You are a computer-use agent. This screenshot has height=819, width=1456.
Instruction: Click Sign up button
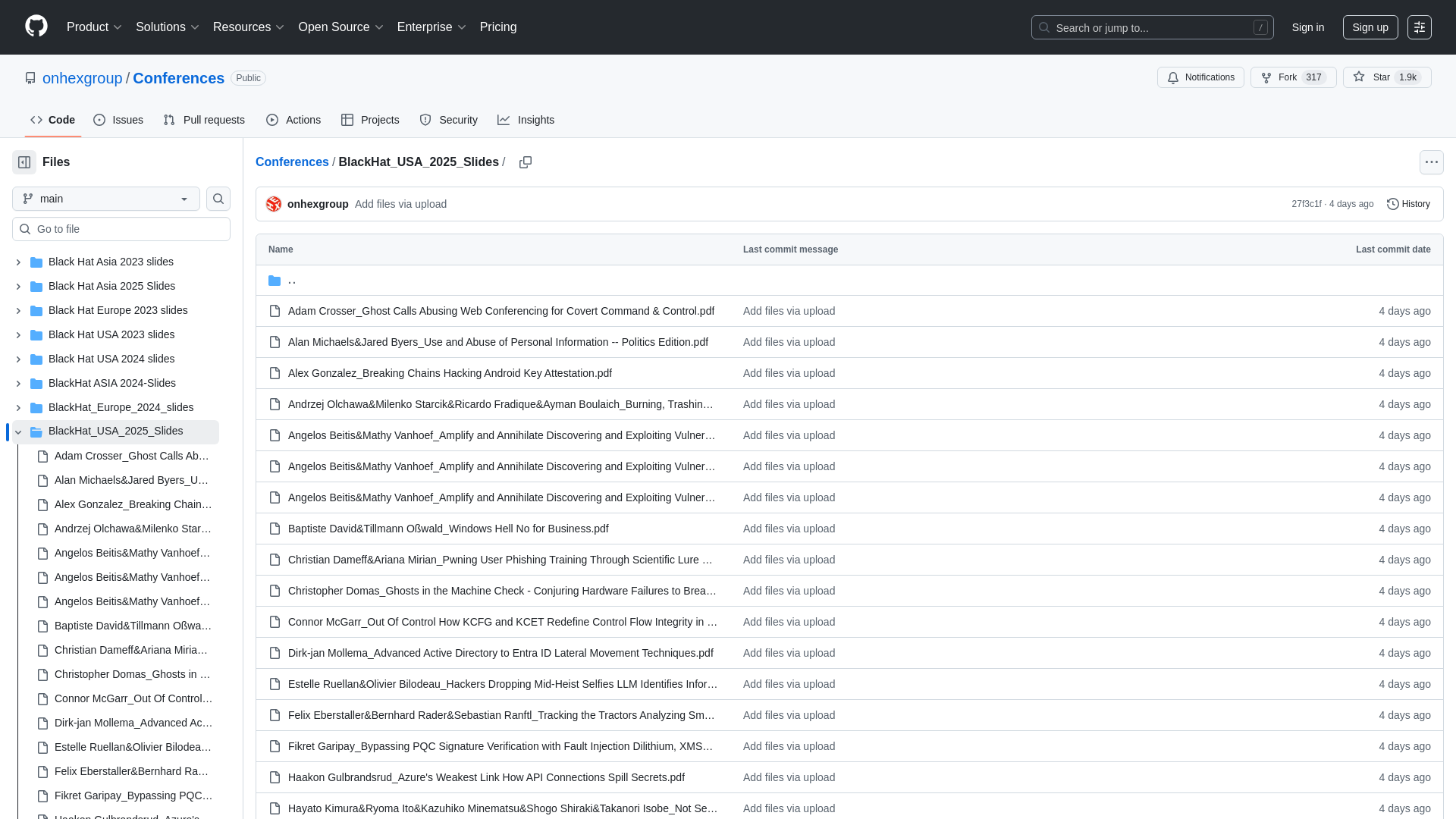point(1370,27)
